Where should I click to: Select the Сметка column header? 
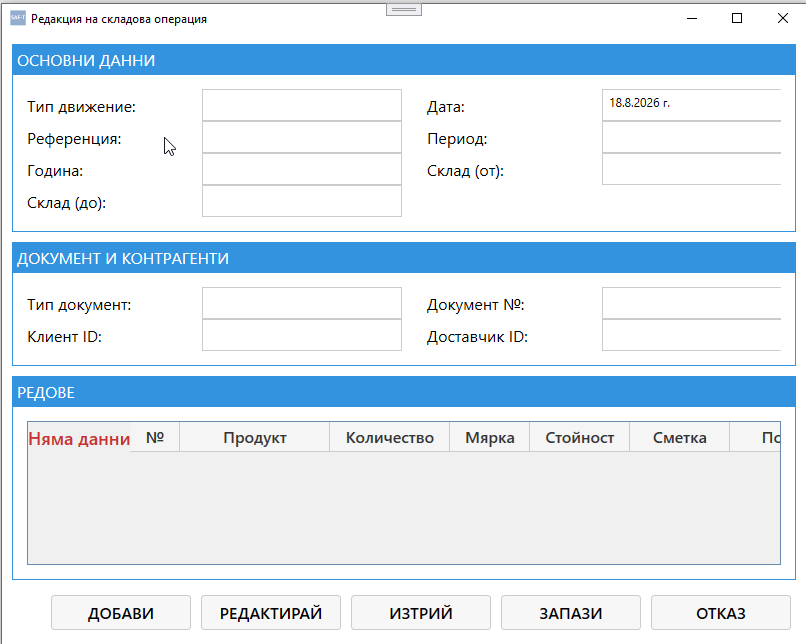tap(680, 437)
